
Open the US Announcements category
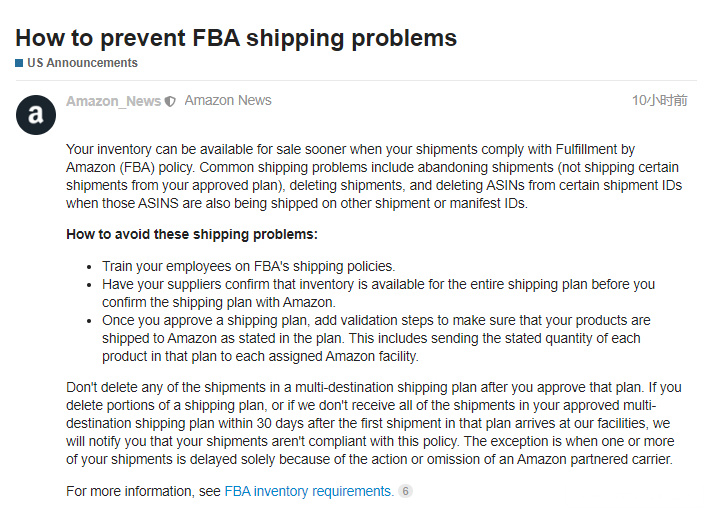click(x=81, y=63)
